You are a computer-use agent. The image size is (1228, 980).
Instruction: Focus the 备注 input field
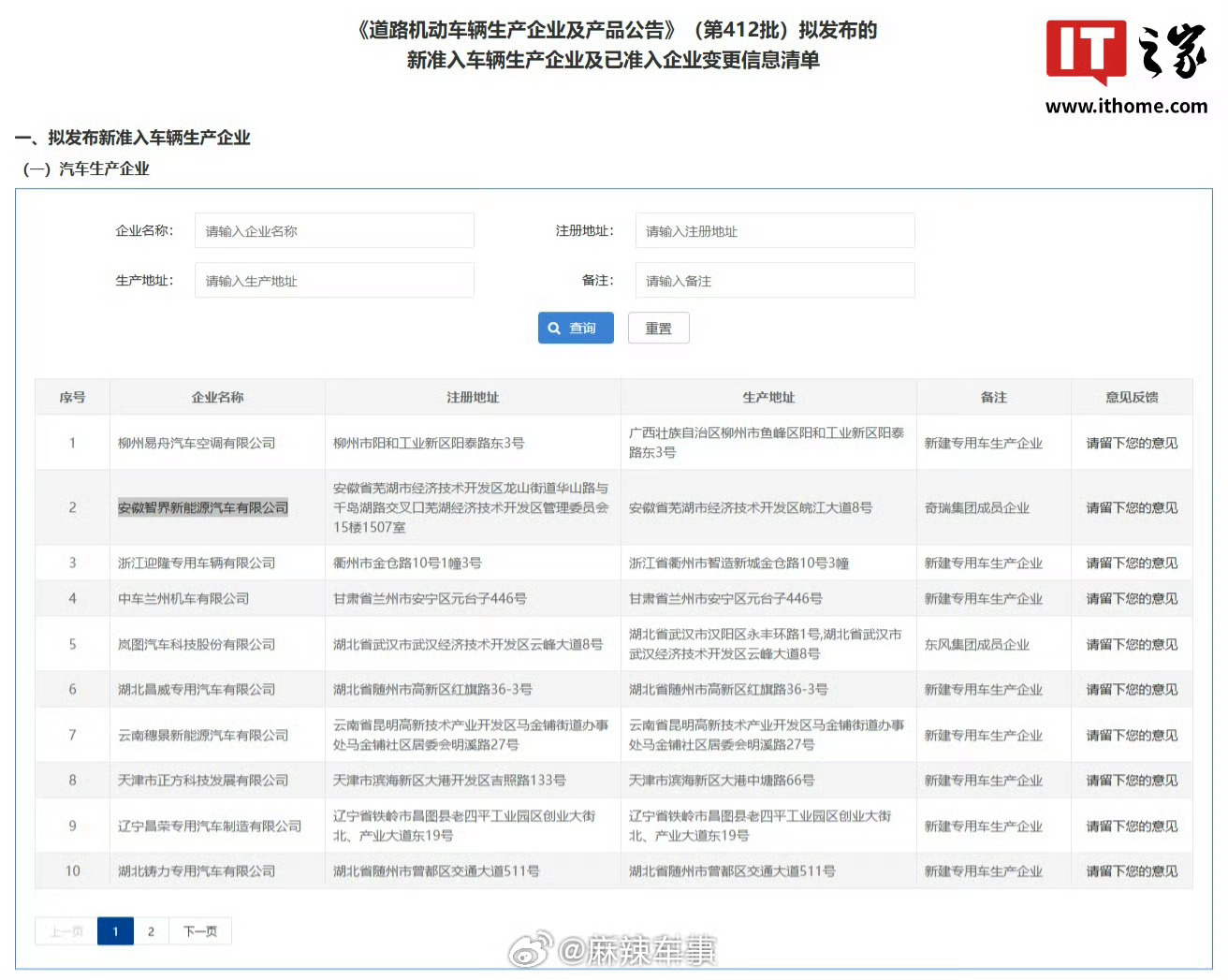coord(775,280)
